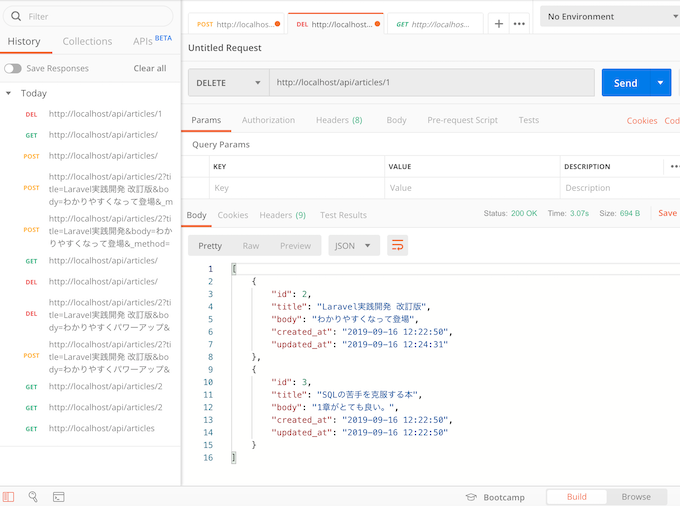680x506 pixels.
Task: Switch to the Collections sidebar tab
Action: pos(87,42)
